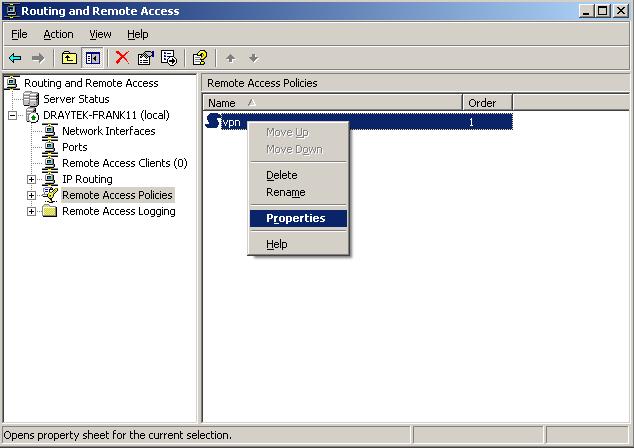Screen dimensions: 634x448
Task: Open the Action menu
Action: point(59,34)
